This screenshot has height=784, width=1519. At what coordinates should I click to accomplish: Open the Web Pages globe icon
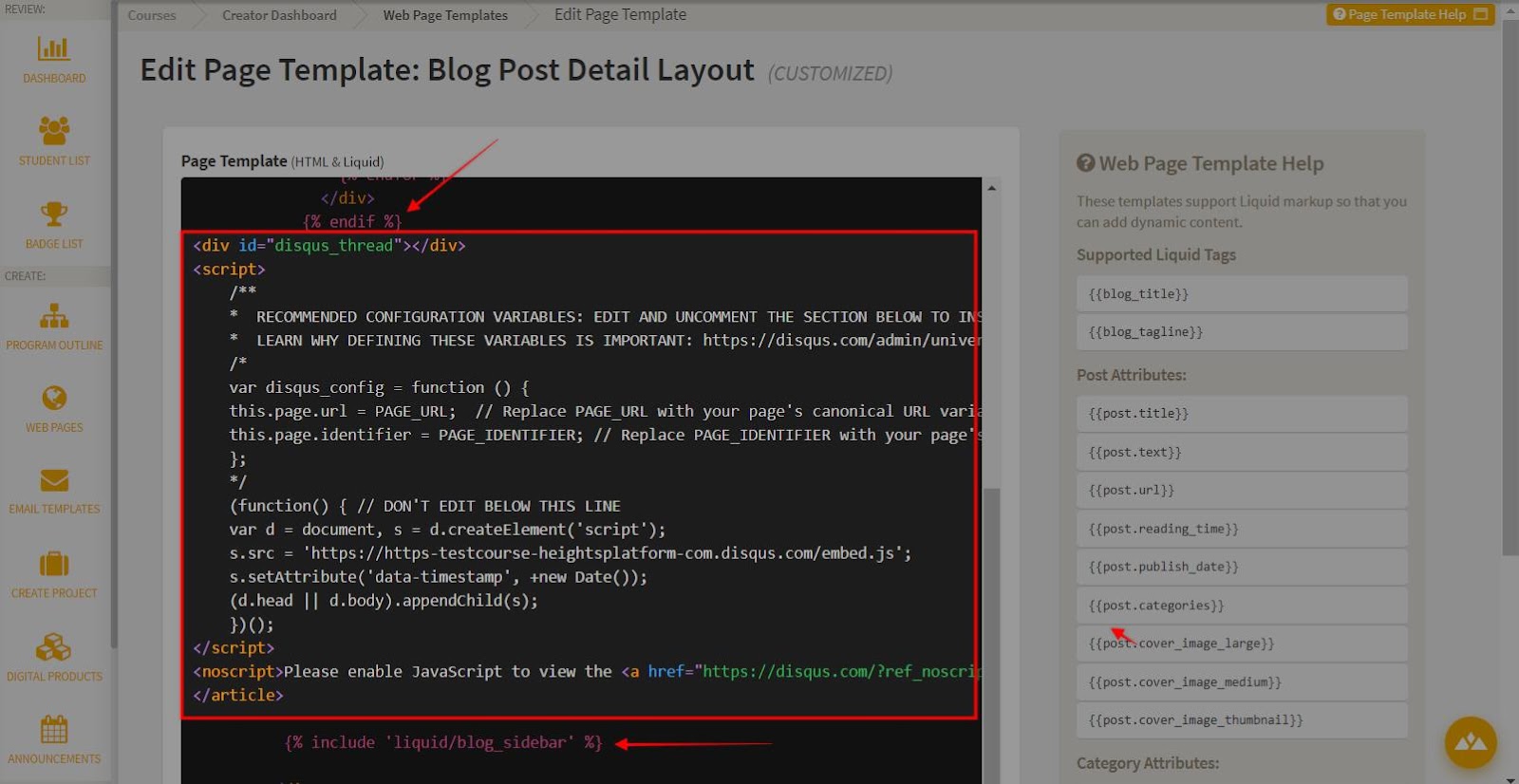click(54, 398)
